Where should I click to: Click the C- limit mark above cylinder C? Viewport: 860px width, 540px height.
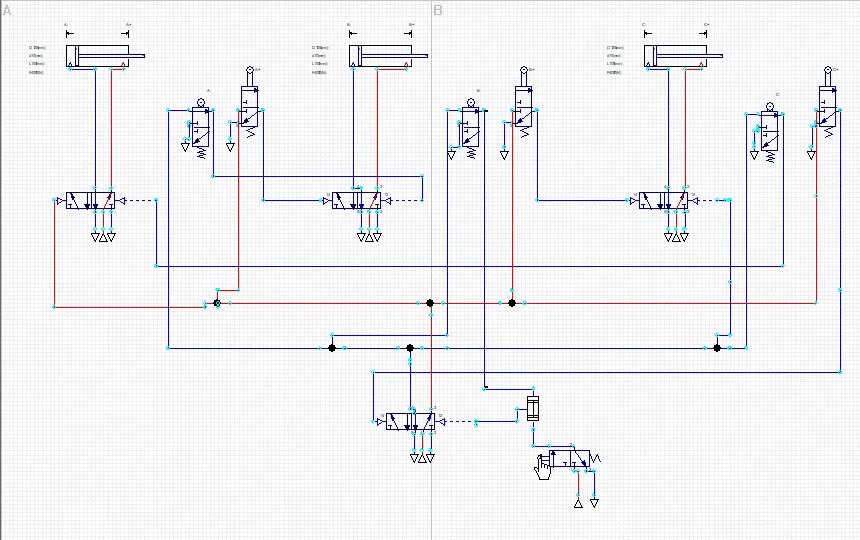[x=648, y=33]
